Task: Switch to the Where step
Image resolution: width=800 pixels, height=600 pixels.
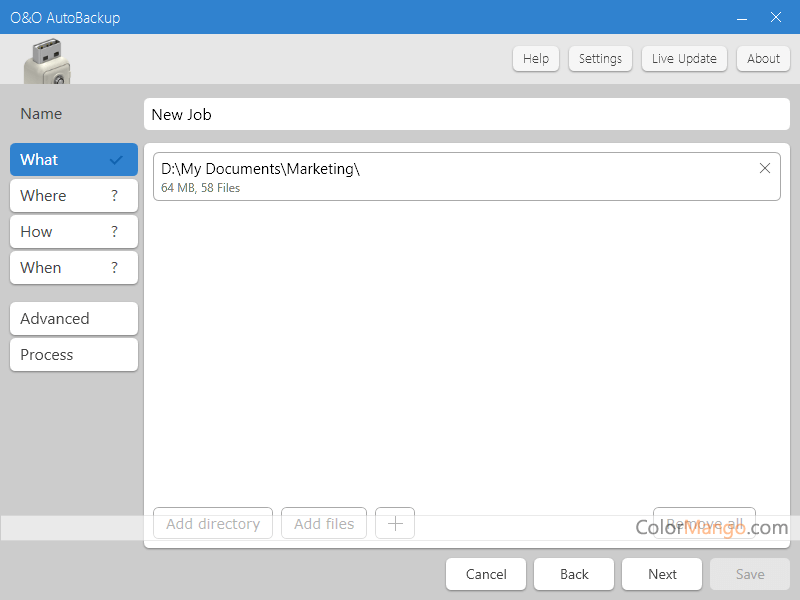Action: pyautogui.click(x=74, y=196)
